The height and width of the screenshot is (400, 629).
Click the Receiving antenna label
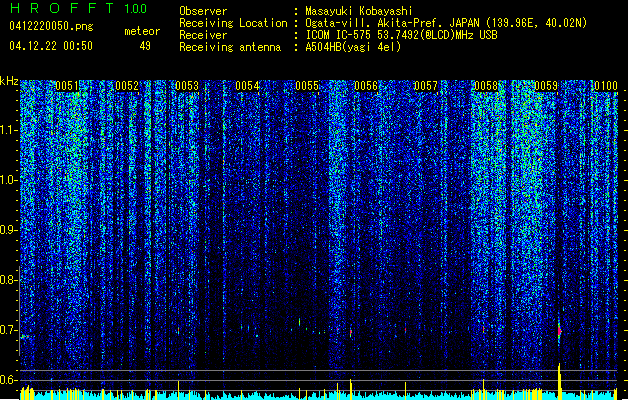[x=230, y=47]
